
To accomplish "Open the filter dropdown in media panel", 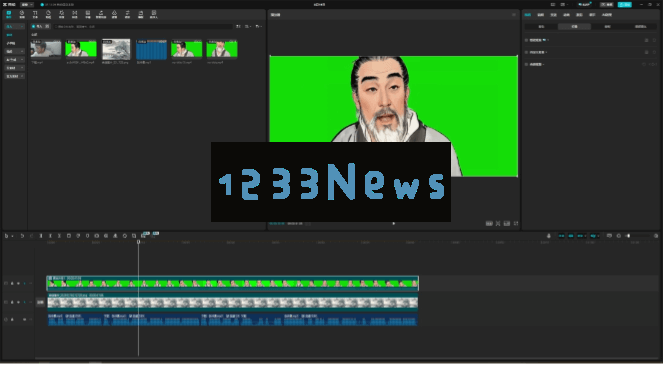I will click(x=258, y=26).
